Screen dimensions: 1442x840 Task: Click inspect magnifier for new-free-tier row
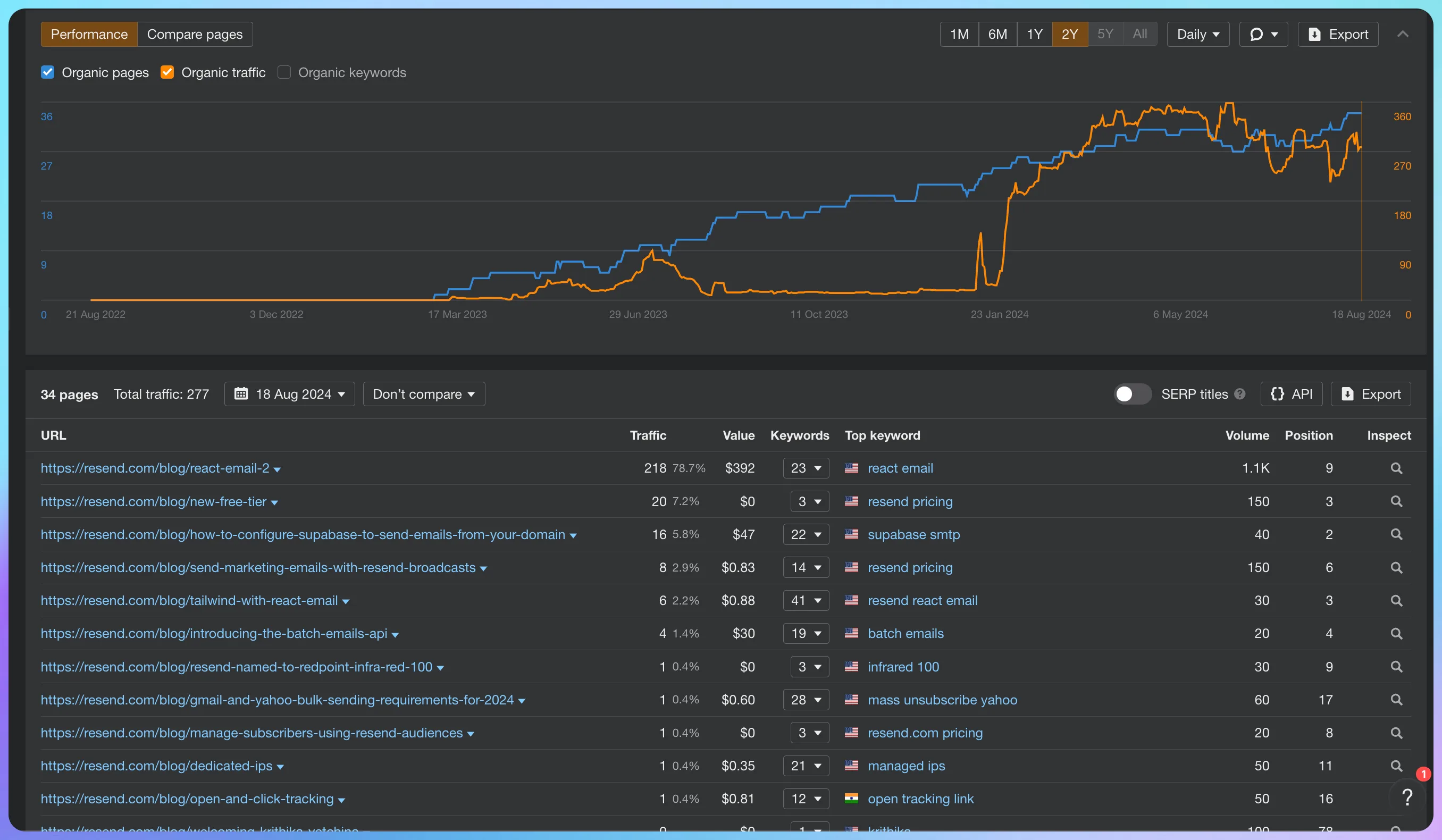pos(1396,501)
